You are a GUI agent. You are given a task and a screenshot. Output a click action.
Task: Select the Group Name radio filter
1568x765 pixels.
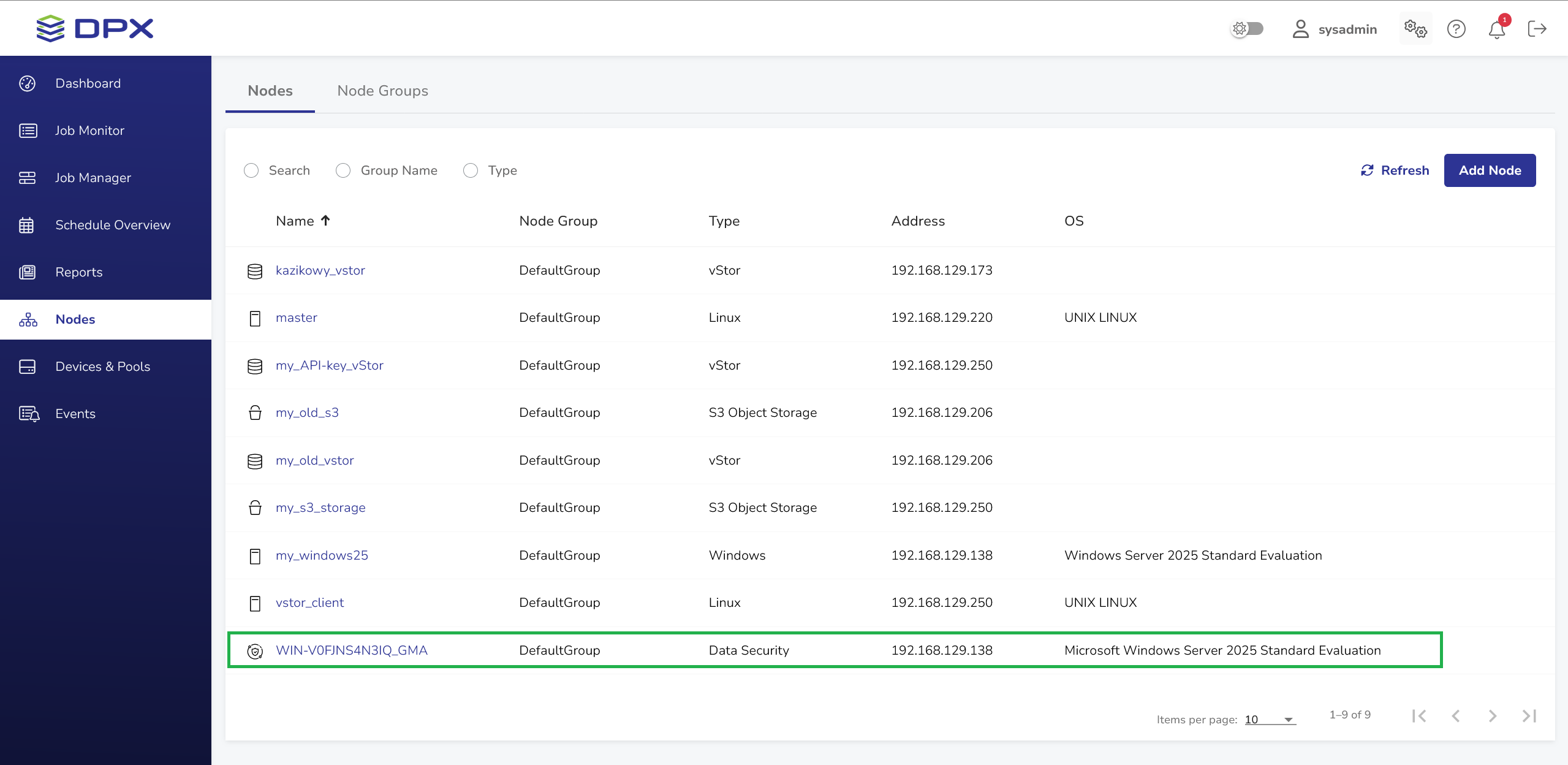click(x=343, y=170)
